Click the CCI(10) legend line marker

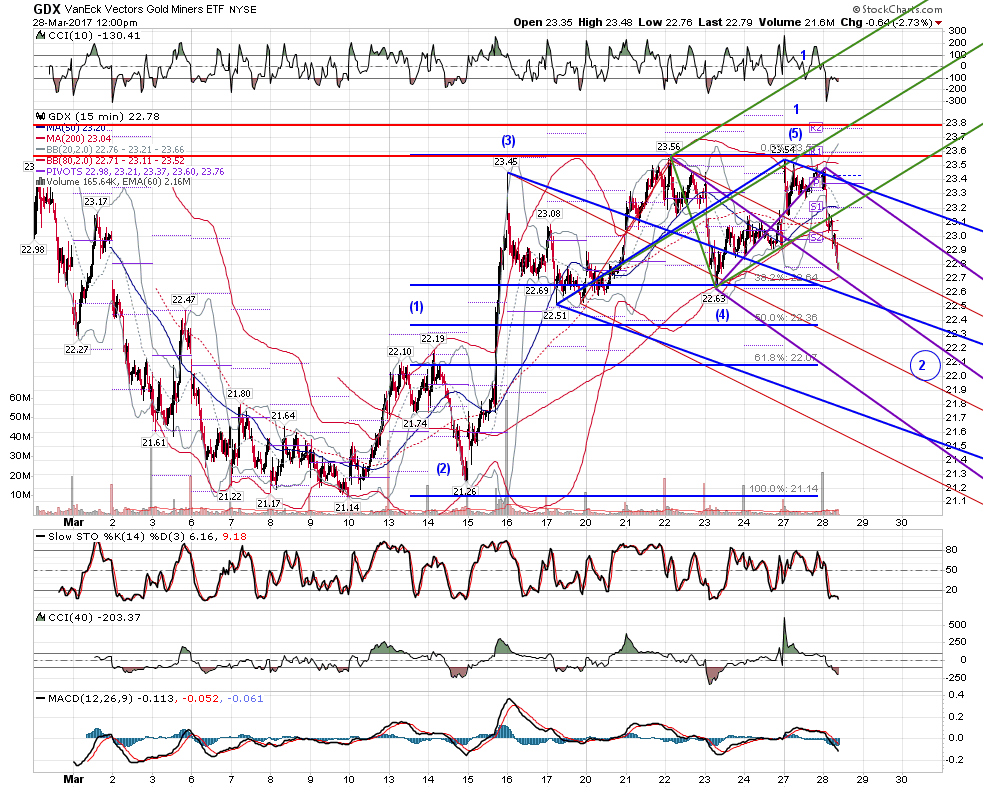[41, 36]
